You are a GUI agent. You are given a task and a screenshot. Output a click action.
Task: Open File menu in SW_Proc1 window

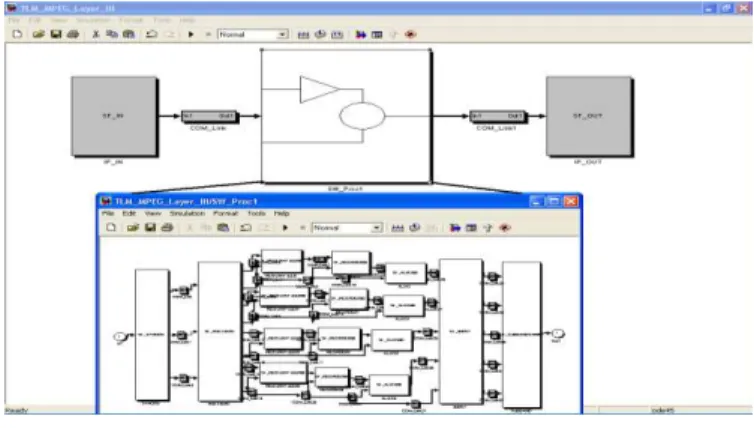[x=108, y=213]
